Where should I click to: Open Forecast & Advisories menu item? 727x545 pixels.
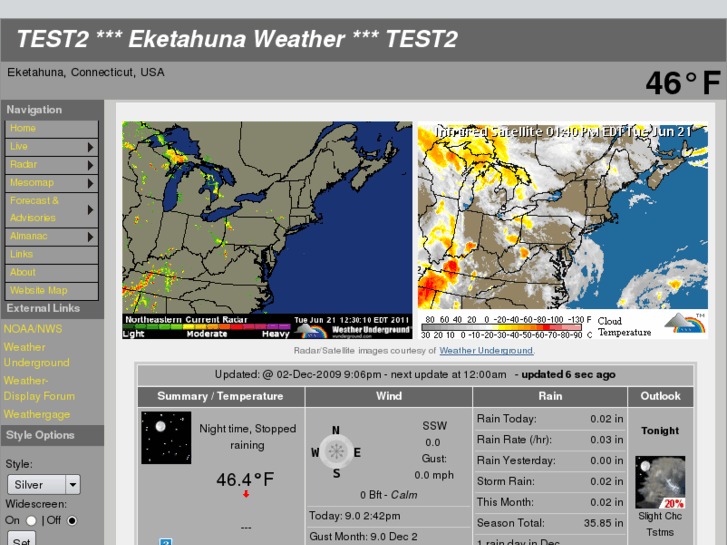tap(51, 210)
